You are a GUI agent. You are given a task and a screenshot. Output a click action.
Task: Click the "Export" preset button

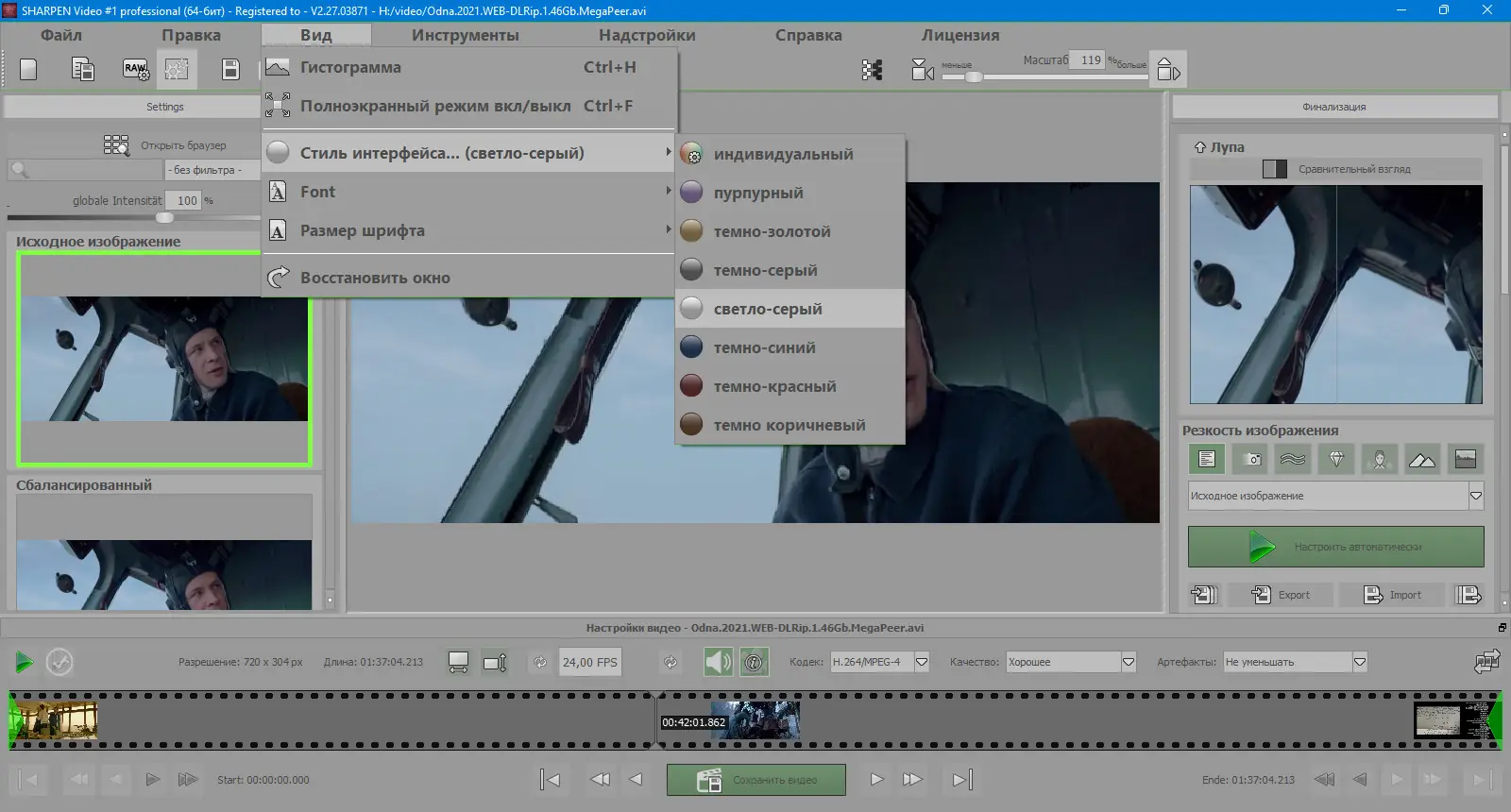(1282, 595)
